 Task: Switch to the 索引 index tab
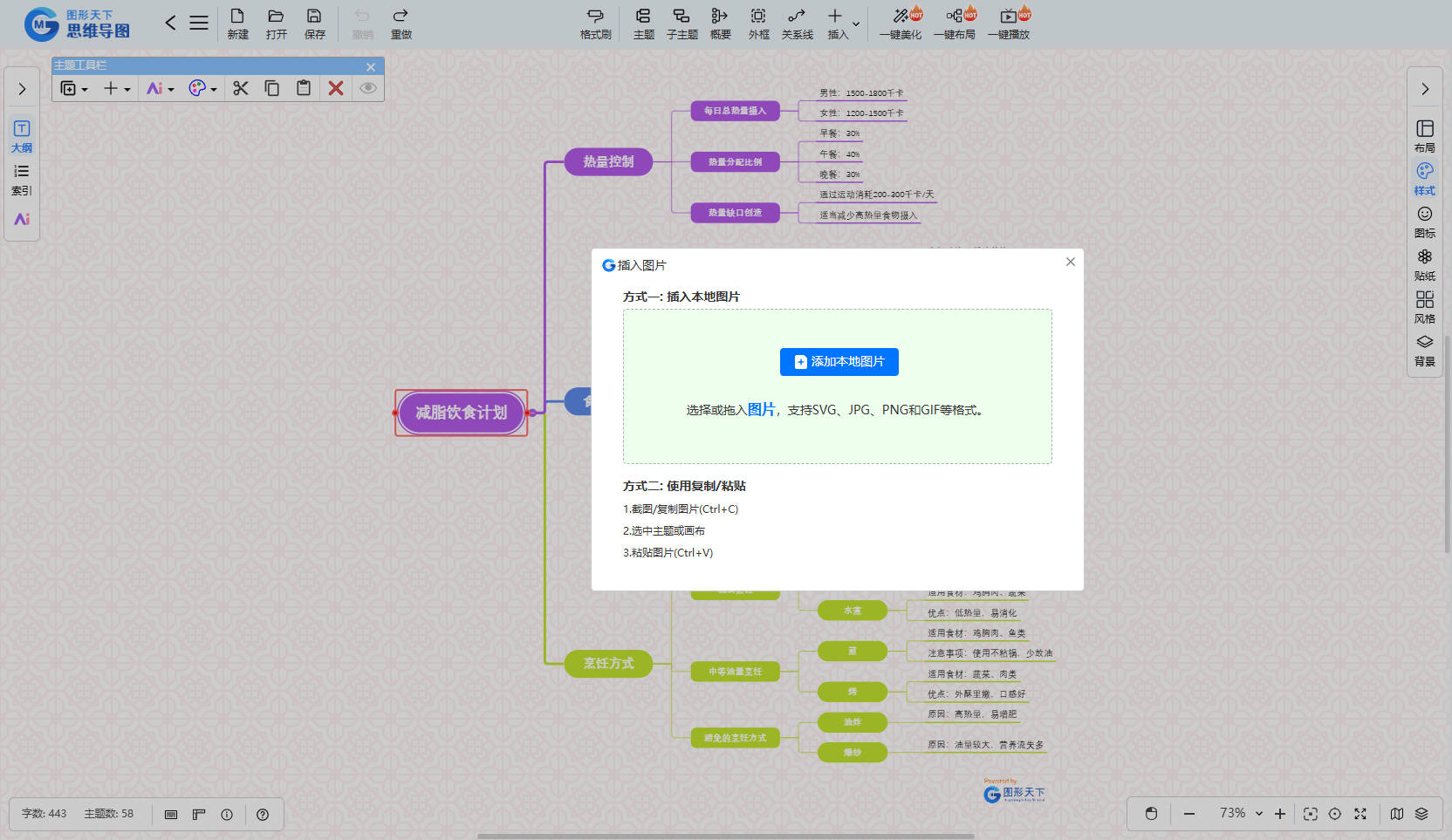tap(22, 179)
